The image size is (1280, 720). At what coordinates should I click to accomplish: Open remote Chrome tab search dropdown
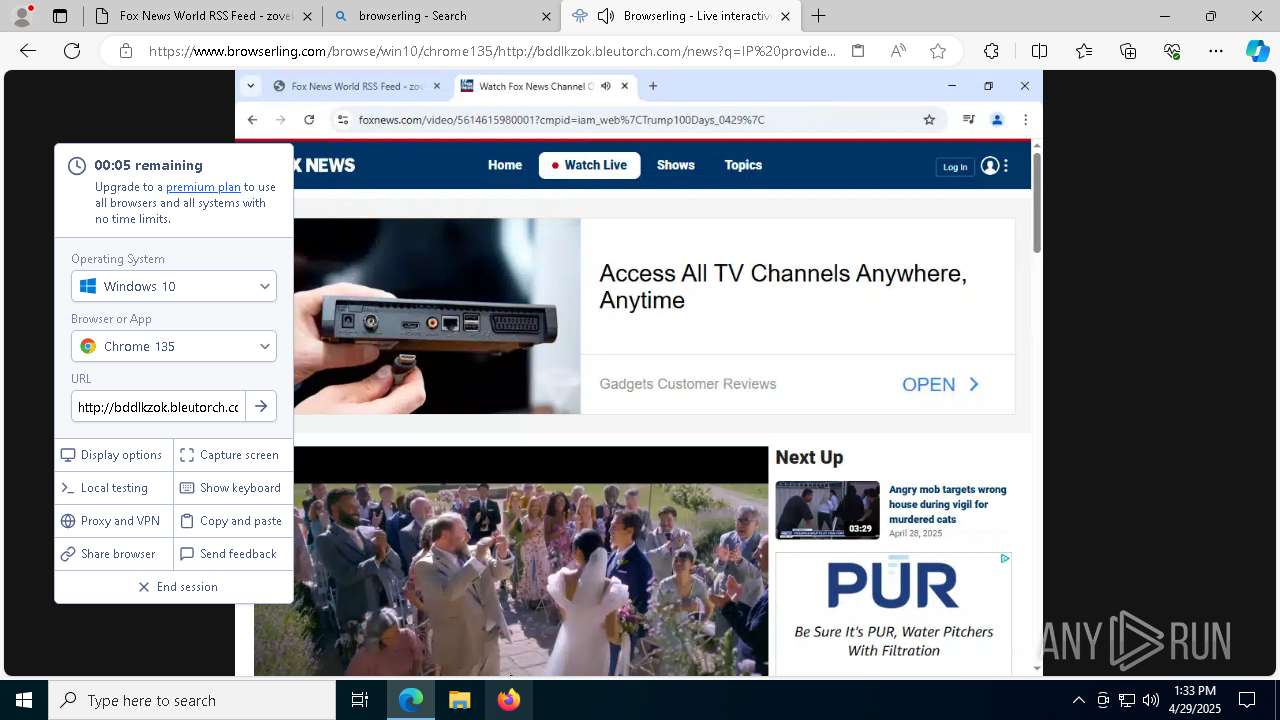[251, 86]
